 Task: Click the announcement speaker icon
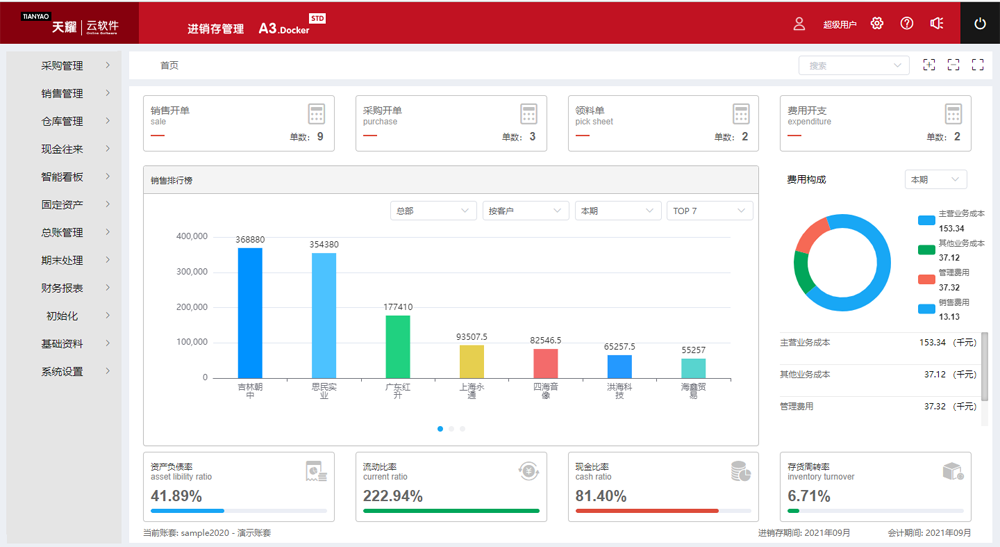tap(937, 24)
